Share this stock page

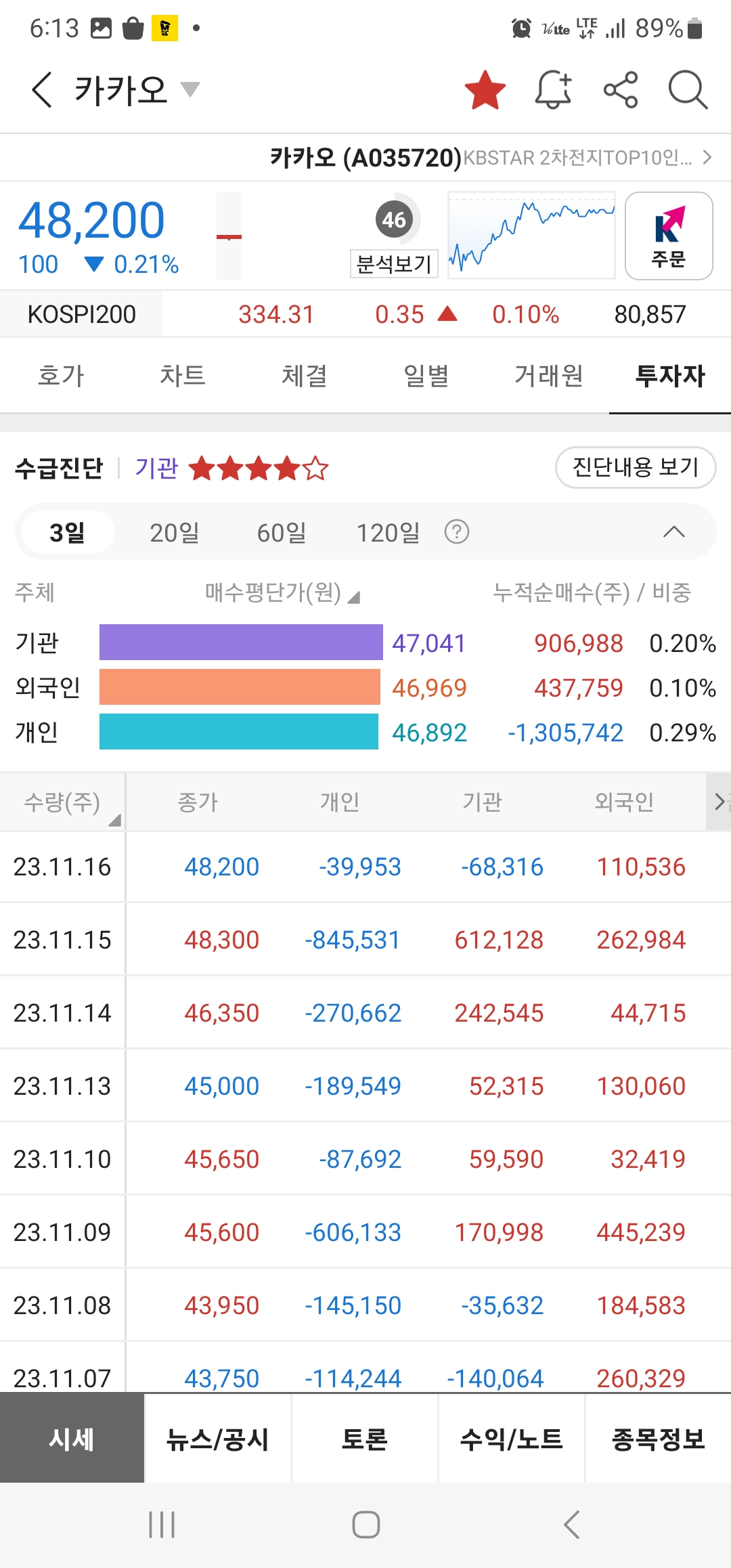tap(621, 90)
